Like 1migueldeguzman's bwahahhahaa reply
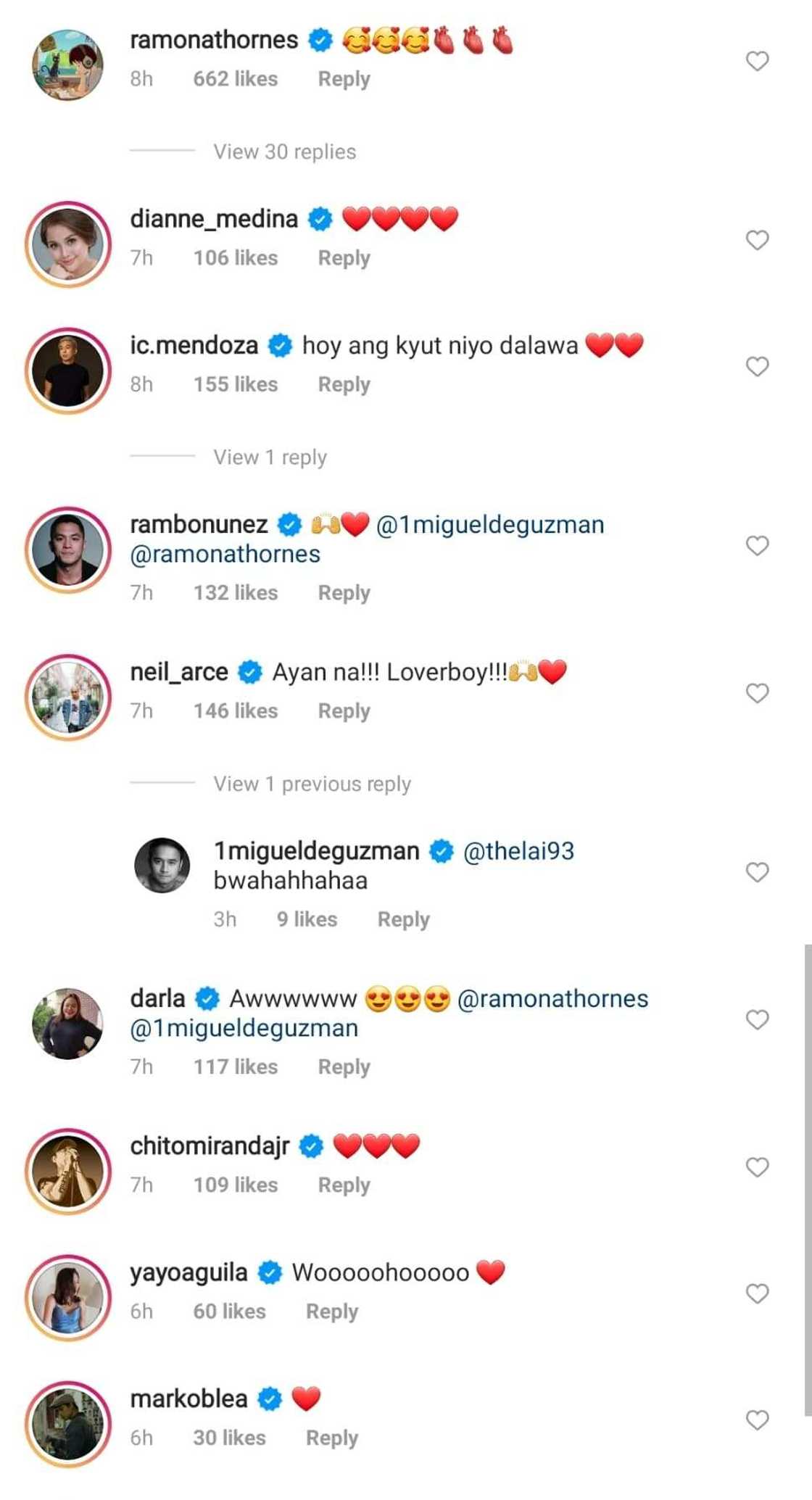 pos(757,872)
